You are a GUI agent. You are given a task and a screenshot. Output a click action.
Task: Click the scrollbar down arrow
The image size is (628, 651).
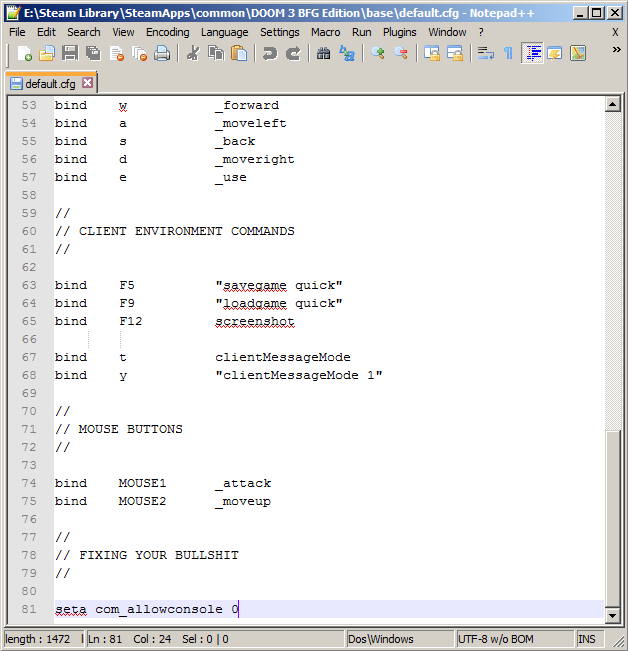pyautogui.click(x=613, y=616)
